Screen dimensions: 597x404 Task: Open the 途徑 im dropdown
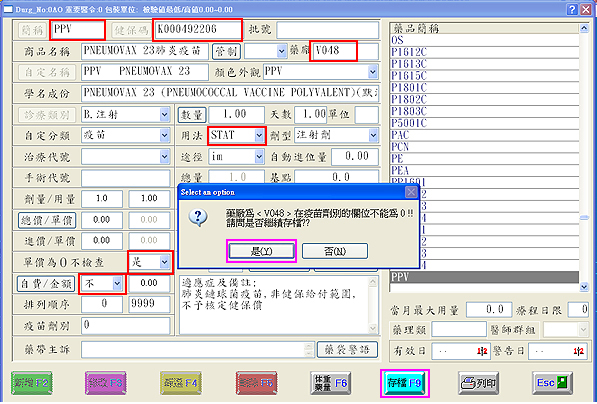pyautogui.click(x=259, y=156)
